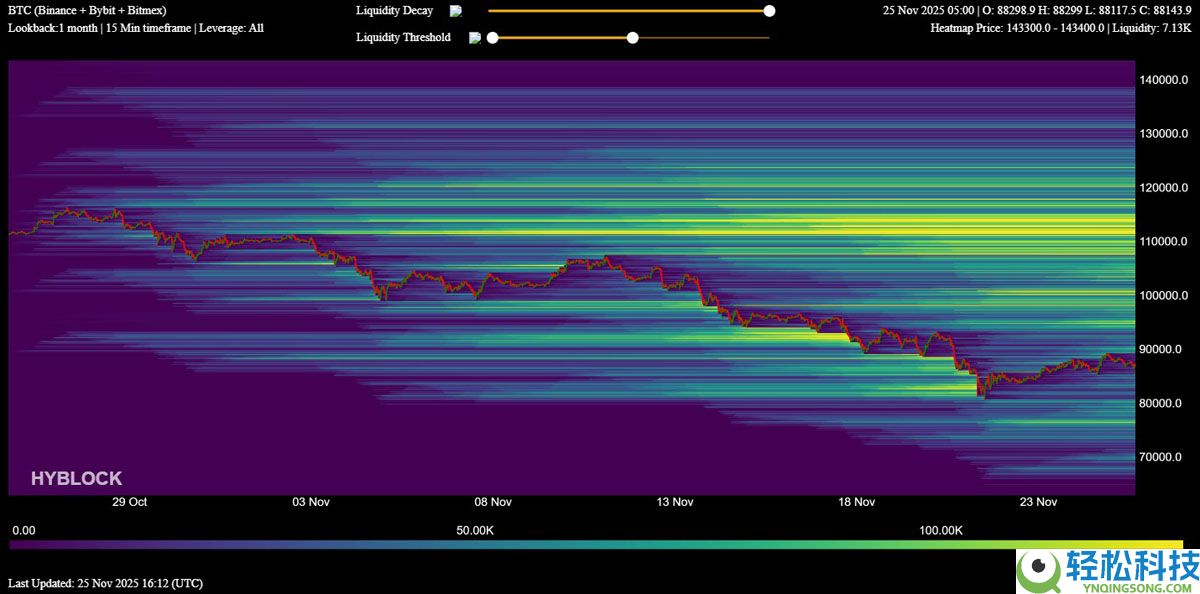The height and width of the screenshot is (594, 1200).
Task: Click the Liquidity Threshold info icon
Action: click(475, 38)
